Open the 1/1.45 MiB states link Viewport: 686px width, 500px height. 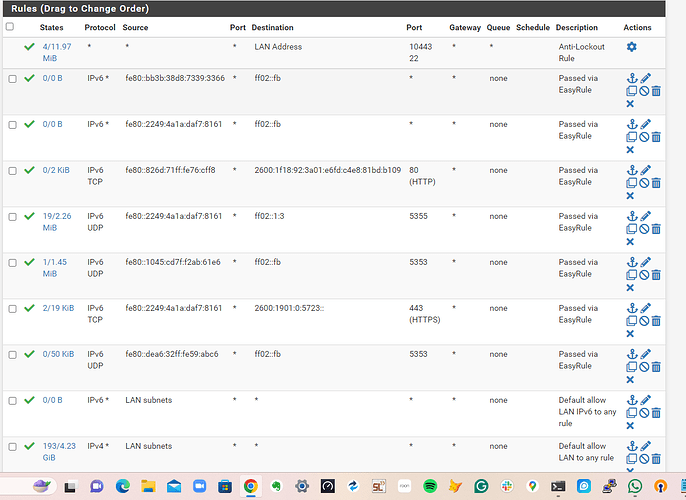(55, 268)
